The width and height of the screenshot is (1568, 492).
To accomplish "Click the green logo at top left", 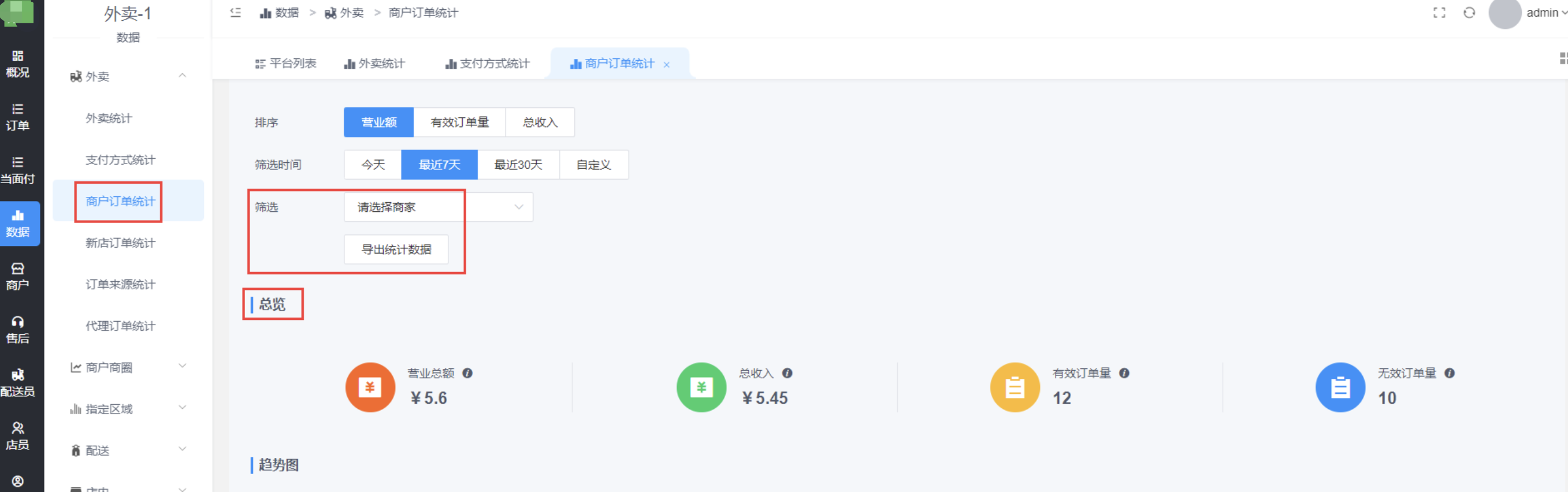I will [x=17, y=12].
